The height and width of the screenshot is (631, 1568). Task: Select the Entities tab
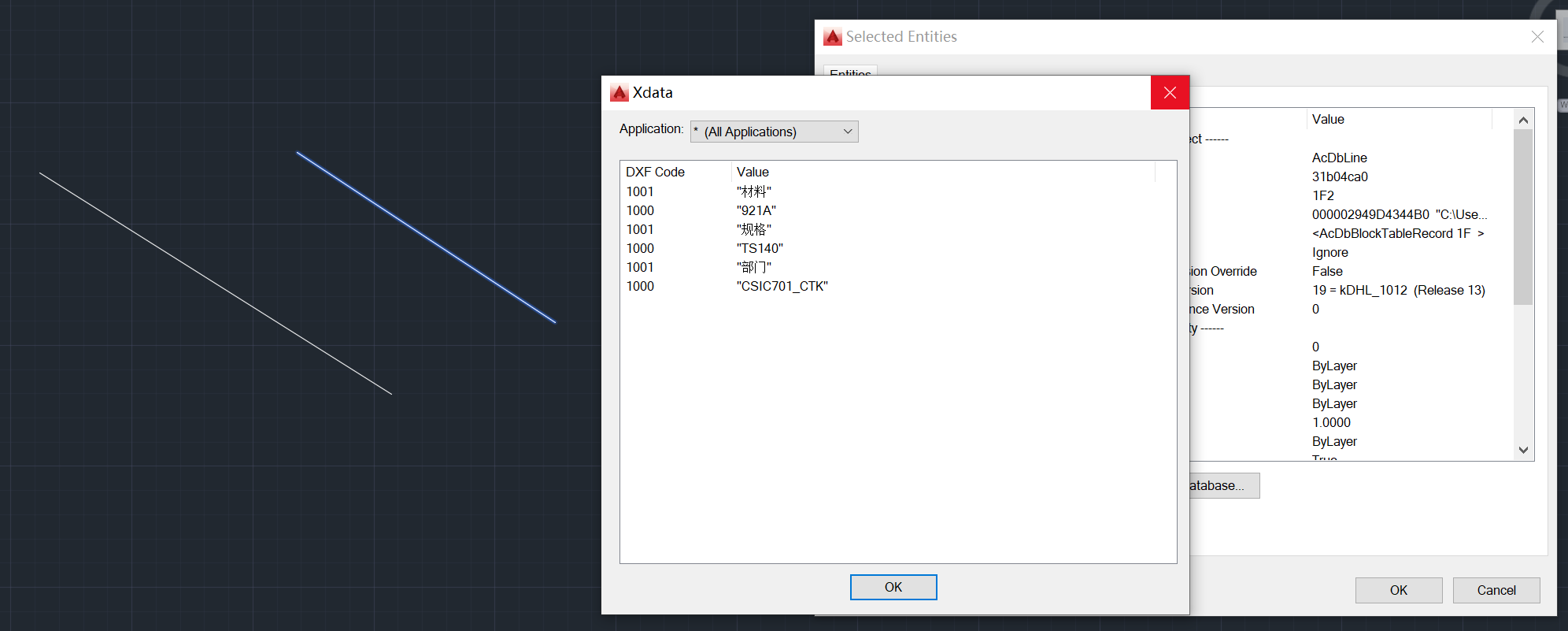(x=850, y=72)
